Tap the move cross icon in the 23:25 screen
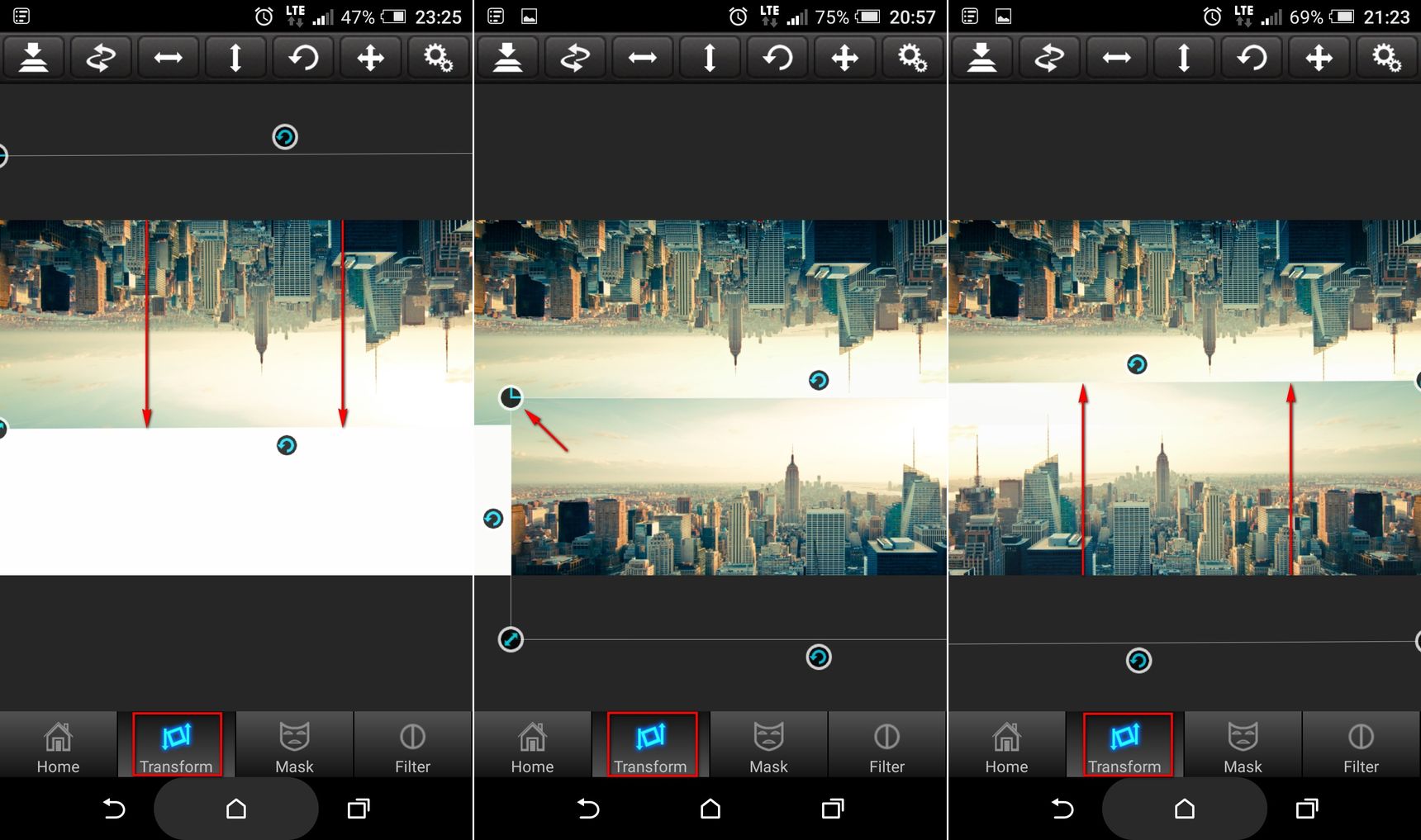 [371, 58]
